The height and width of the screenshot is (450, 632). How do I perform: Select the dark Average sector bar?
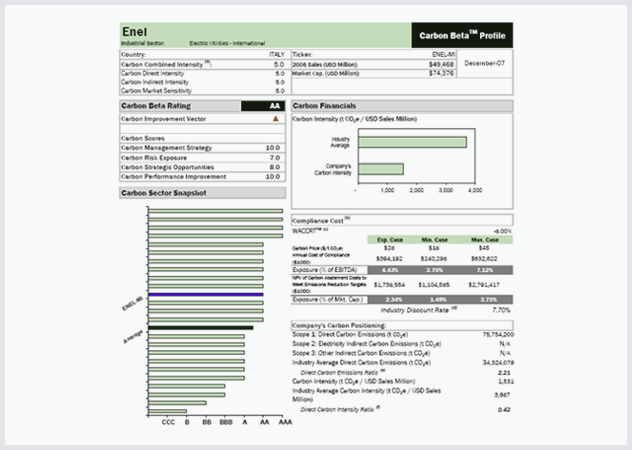coord(201,328)
